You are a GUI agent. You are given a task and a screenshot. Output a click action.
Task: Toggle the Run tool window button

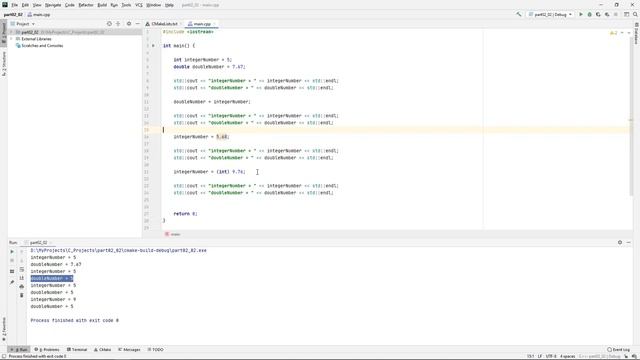pyautogui.click(x=19, y=350)
